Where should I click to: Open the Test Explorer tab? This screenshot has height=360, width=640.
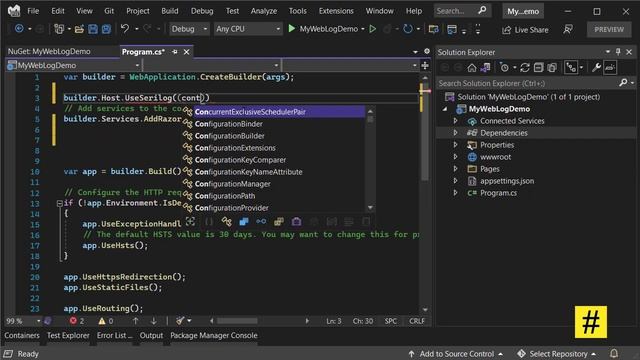point(68,336)
